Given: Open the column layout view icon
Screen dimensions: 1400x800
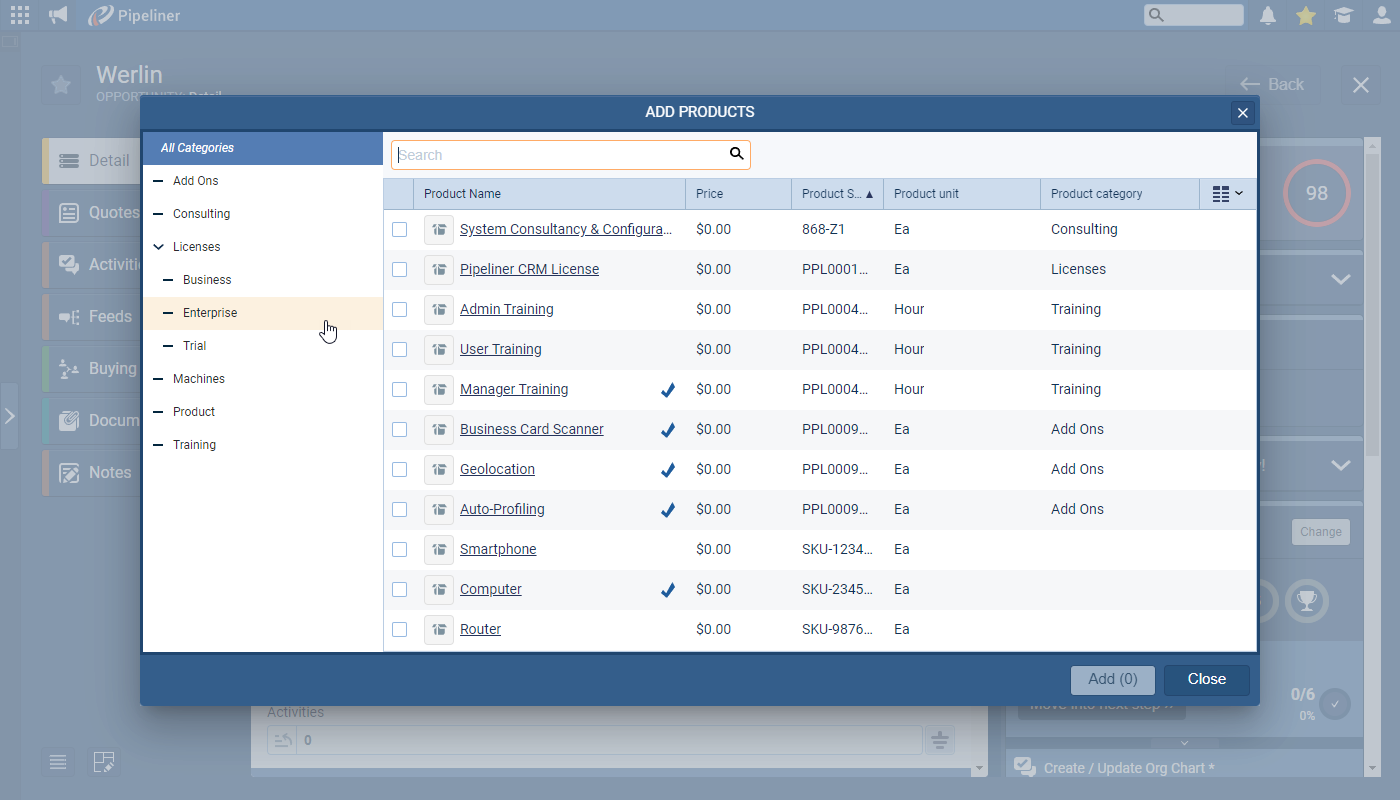Looking at the screenshot, I should click(1227, 194).
